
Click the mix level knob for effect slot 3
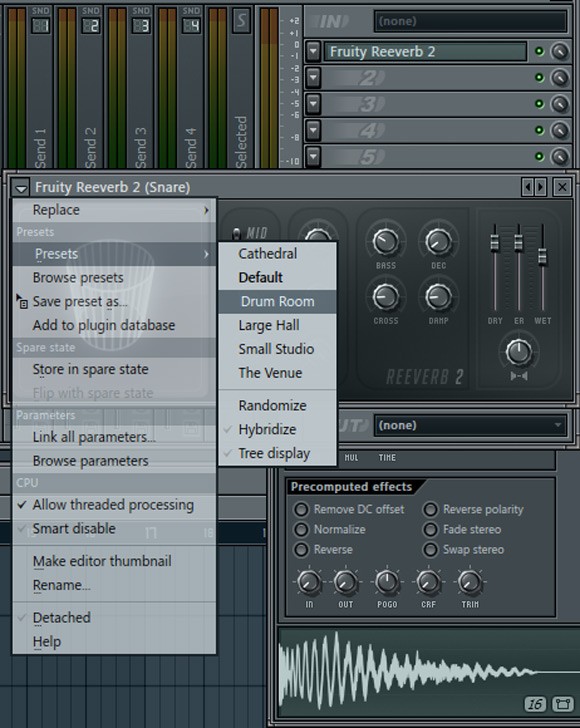click(560, 104)
